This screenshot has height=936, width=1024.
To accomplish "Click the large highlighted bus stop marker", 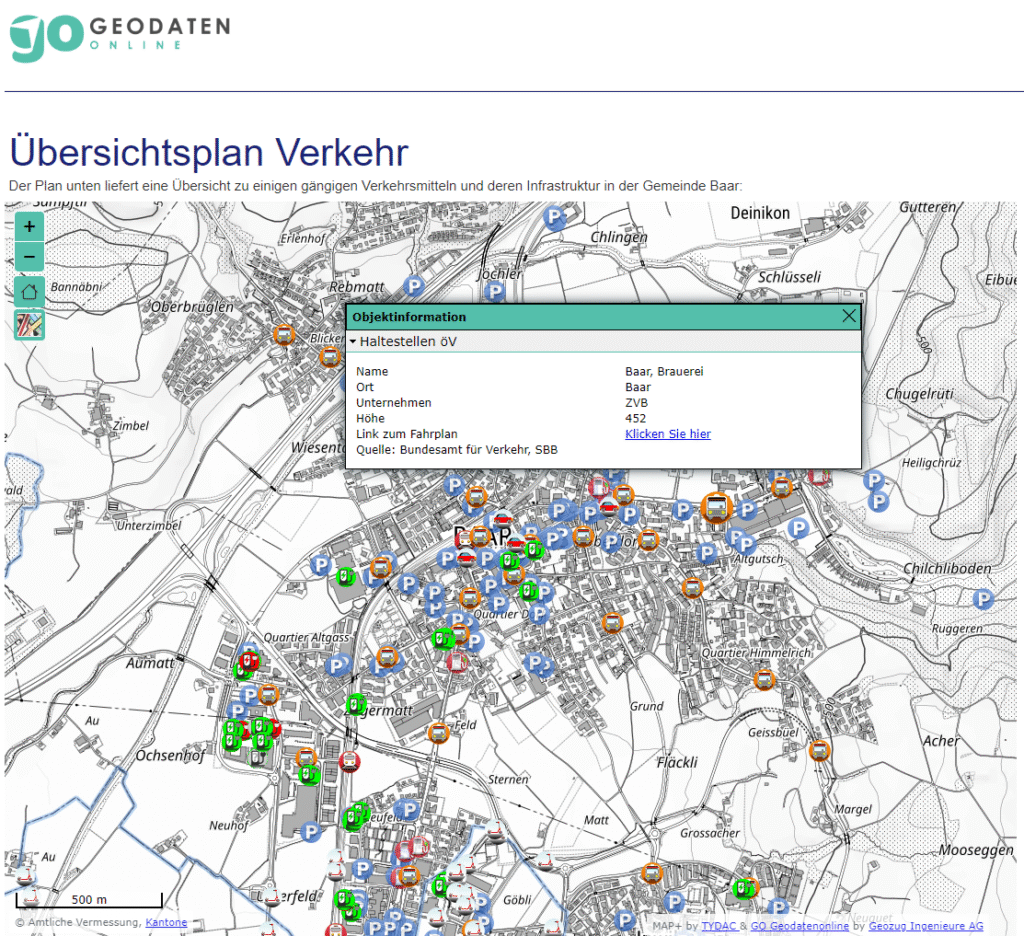I will [717, 508].
